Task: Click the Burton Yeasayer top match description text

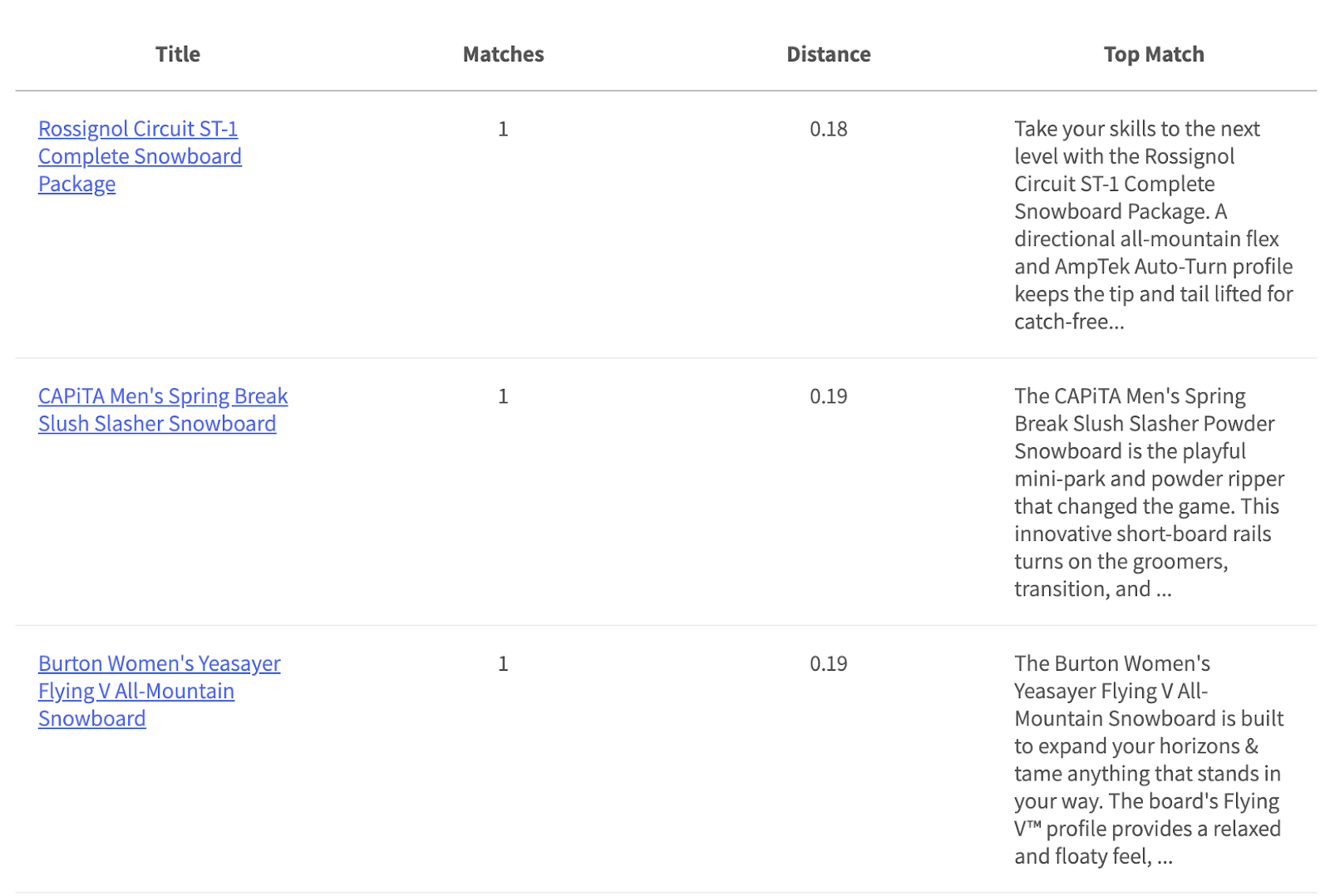Action: pyautogui.click(x=1148, y=760)
